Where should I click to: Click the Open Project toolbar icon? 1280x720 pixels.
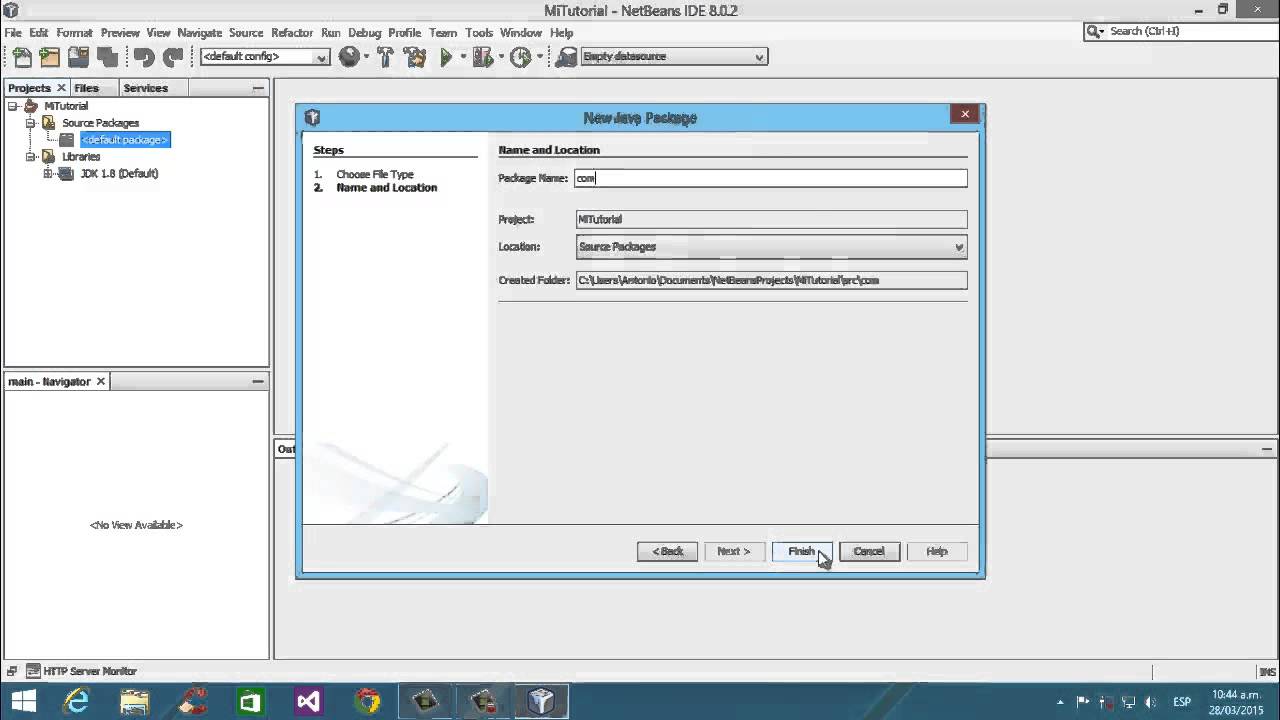tap(78, 57)
